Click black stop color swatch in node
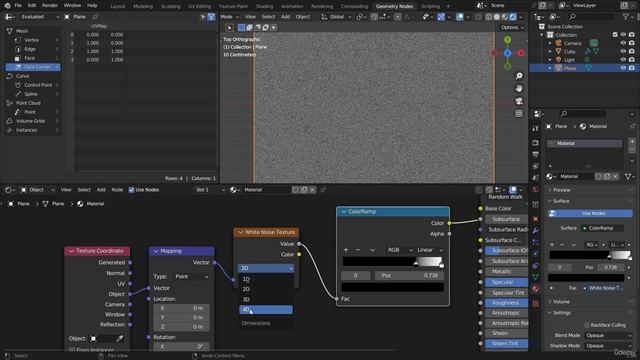 (393, 287)
